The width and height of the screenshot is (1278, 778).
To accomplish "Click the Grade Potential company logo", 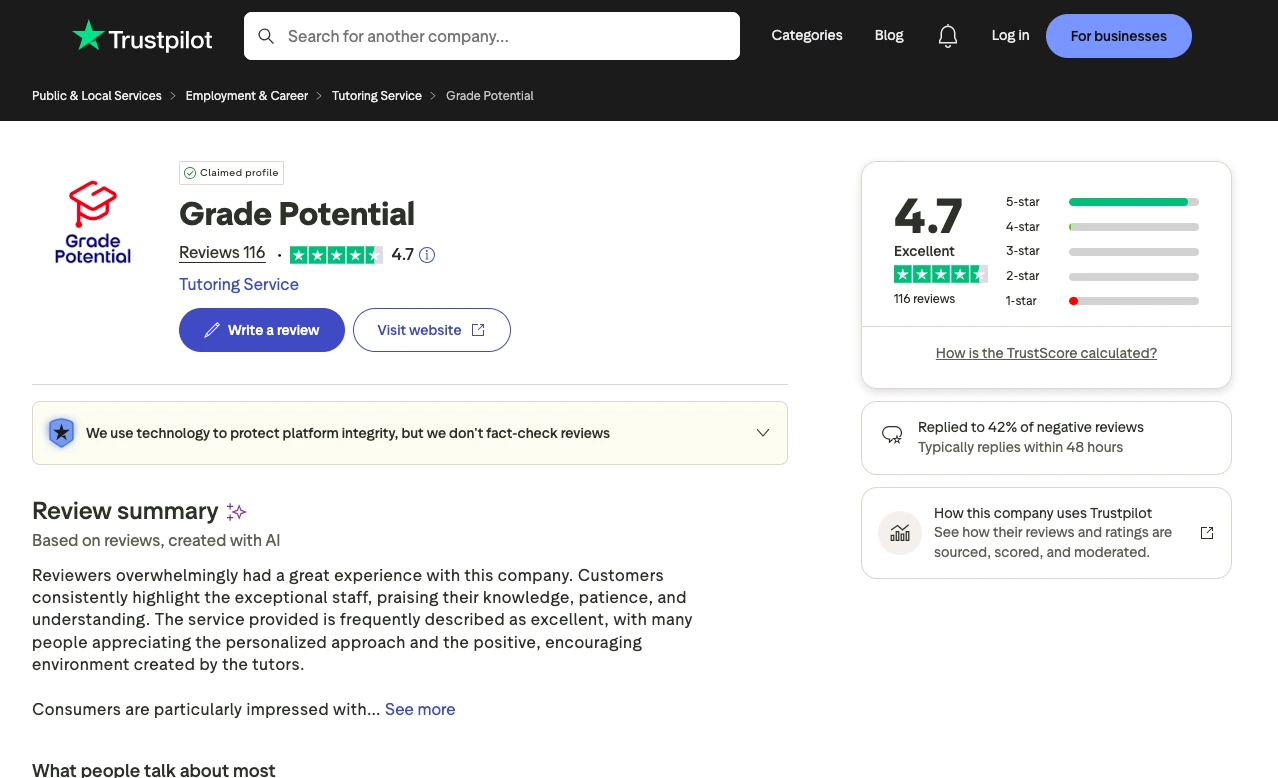I will (x=92, y=221).
